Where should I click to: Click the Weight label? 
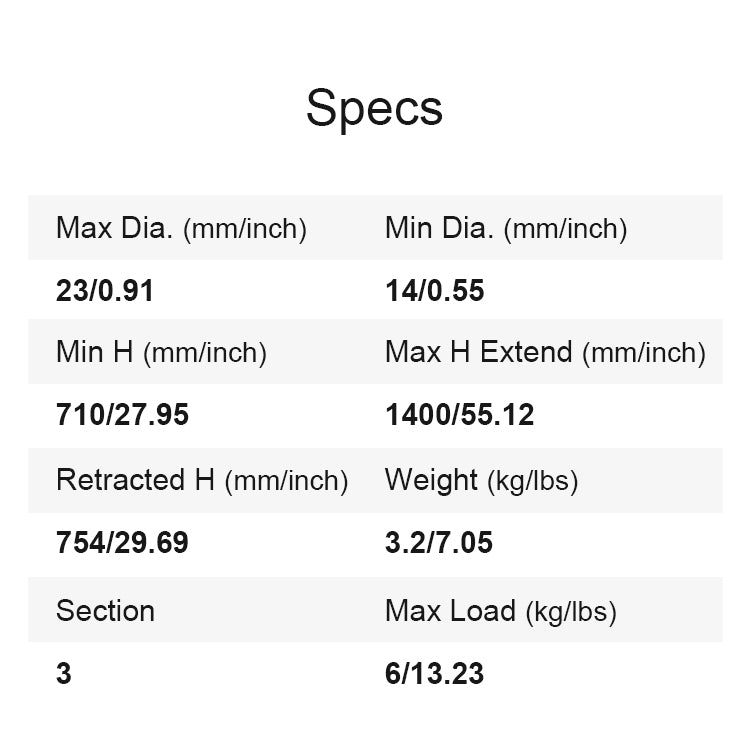[x=431, y=480]
